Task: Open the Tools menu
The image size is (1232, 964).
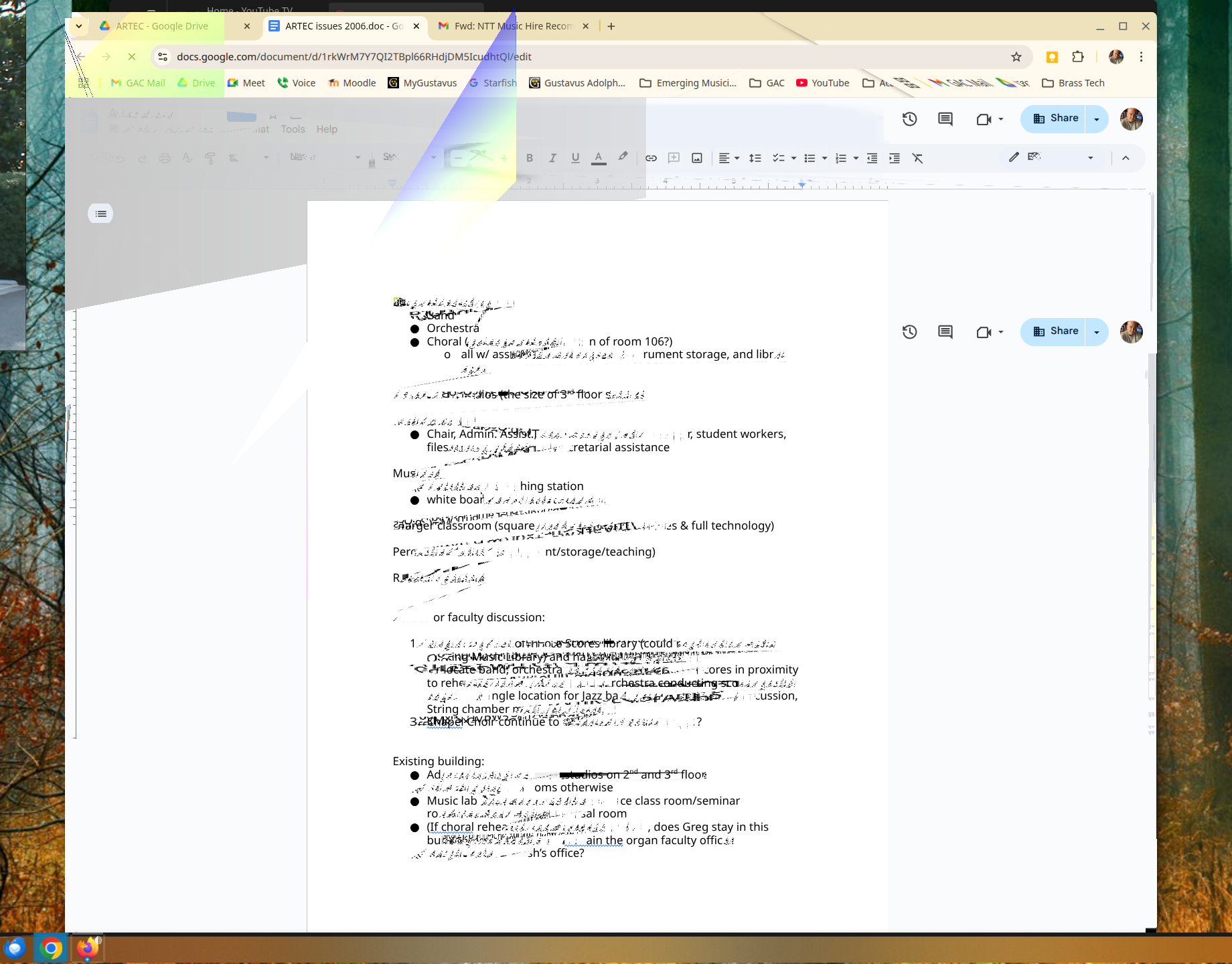Action: [x=293, y=129]
